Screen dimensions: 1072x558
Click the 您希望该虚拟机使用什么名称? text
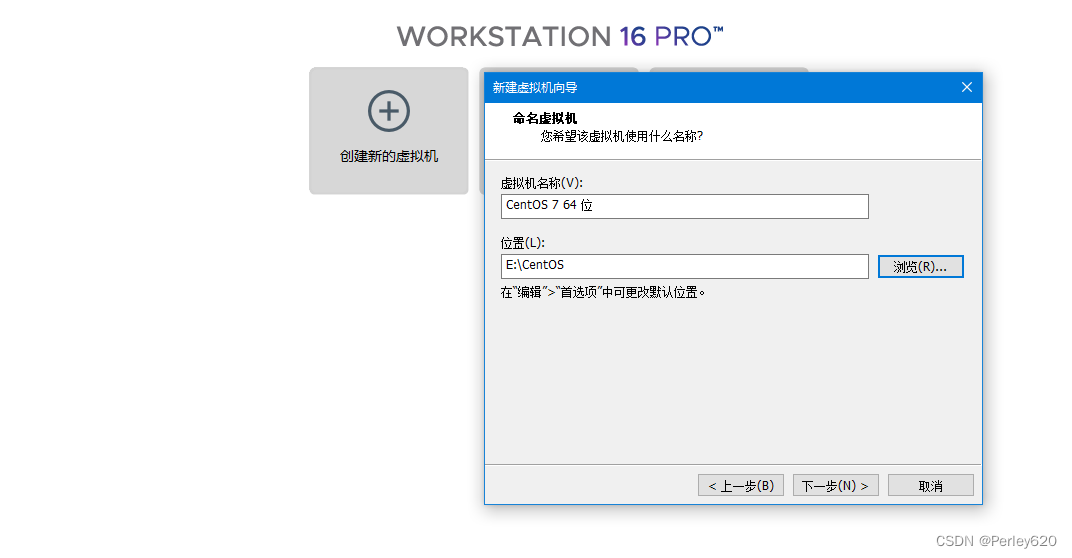(x=621, y=136)
